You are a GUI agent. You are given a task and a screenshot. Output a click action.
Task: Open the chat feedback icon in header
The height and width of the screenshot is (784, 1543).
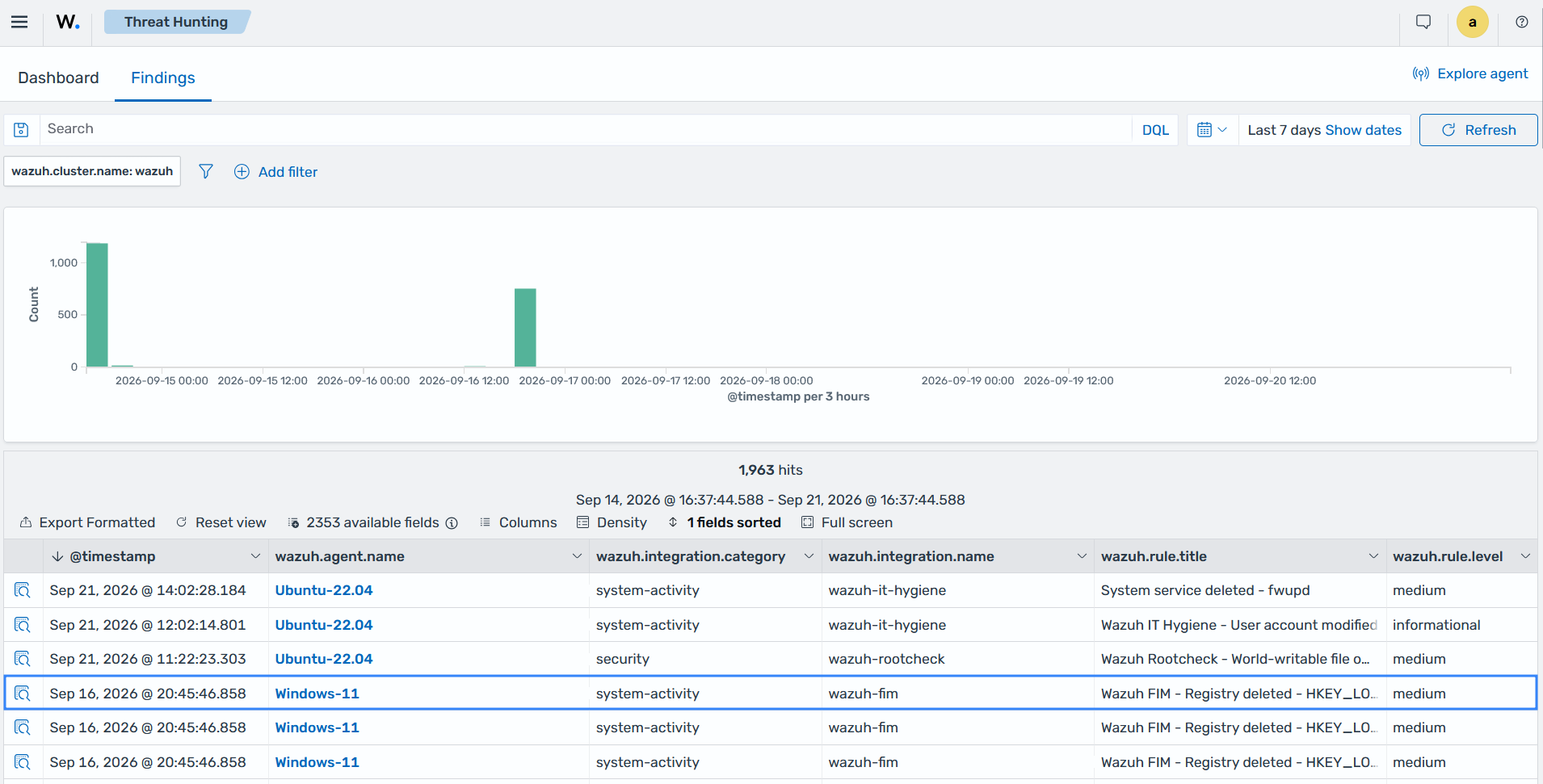click(x=1423, y=22)
